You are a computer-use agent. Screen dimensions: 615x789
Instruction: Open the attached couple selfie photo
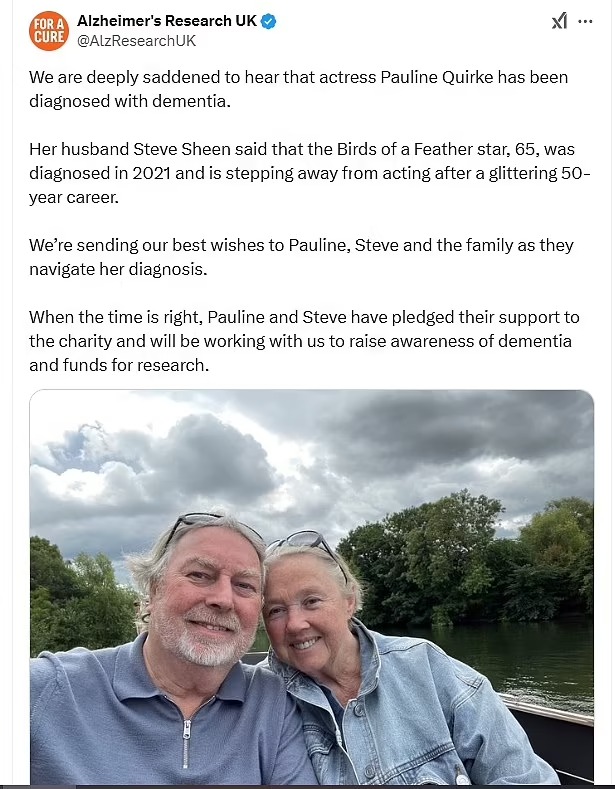[312, 587]
